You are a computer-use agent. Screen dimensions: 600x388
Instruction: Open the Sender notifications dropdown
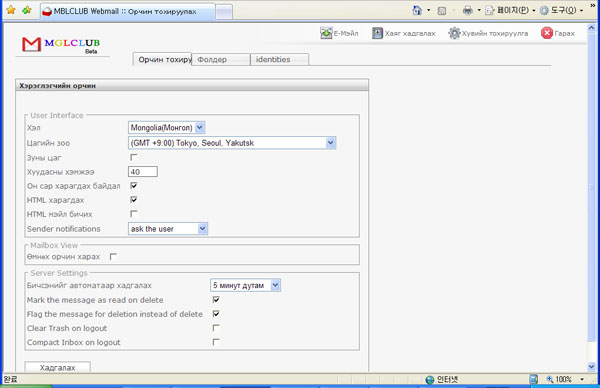click(168, 228)
